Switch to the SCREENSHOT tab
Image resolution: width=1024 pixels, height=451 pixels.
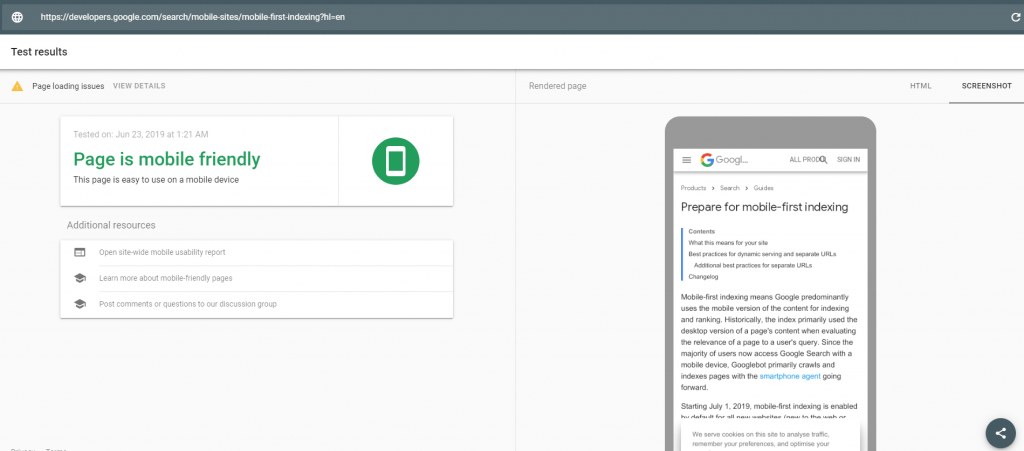(986, 86)
